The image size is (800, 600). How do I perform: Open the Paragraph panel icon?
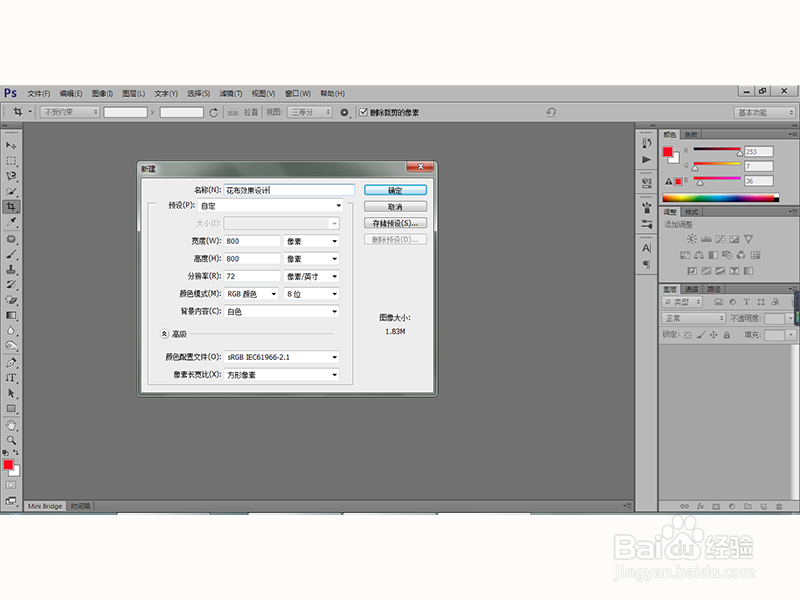646,264
